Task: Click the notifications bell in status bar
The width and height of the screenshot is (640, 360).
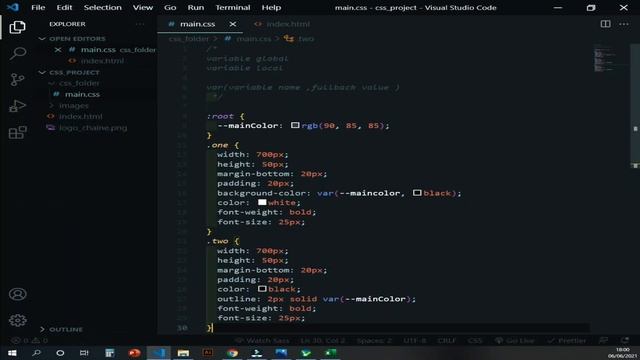Action: point(625,340)
